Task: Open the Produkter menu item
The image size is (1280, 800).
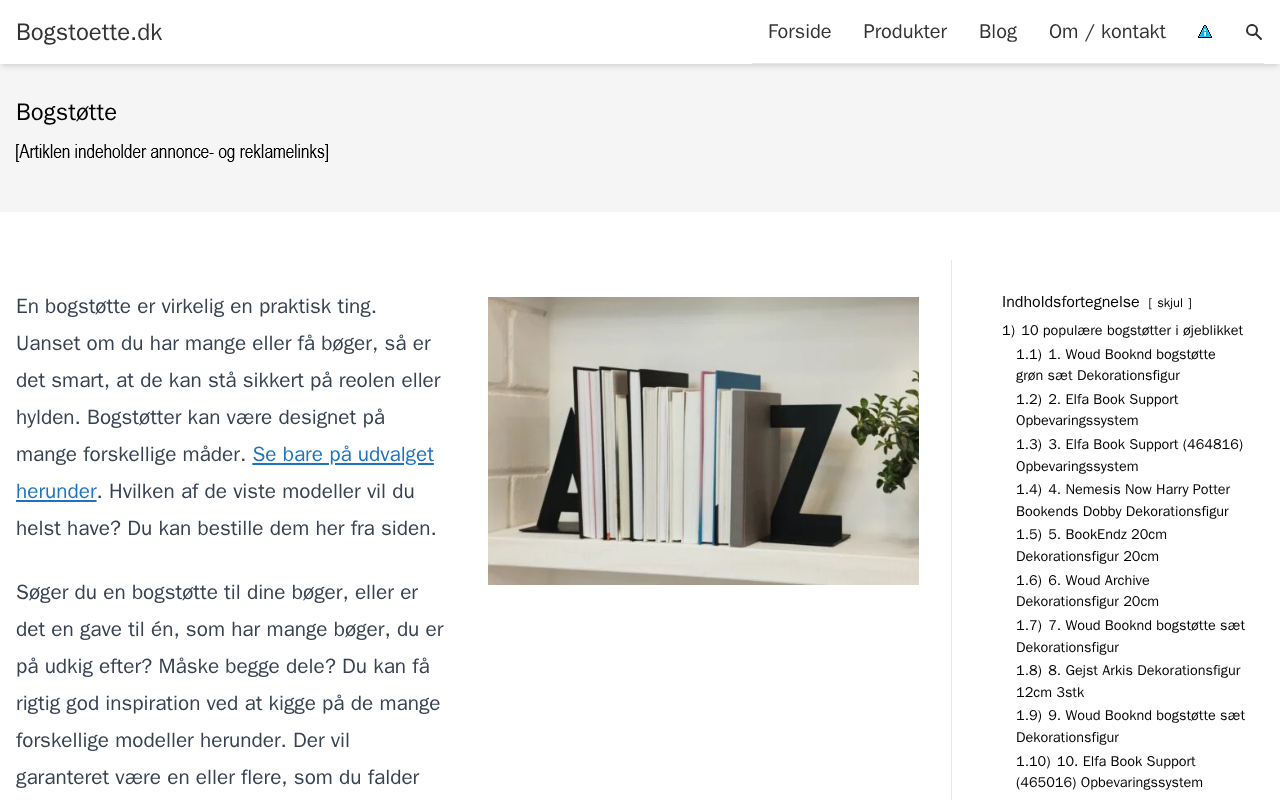Action: [x=905, y=32]
